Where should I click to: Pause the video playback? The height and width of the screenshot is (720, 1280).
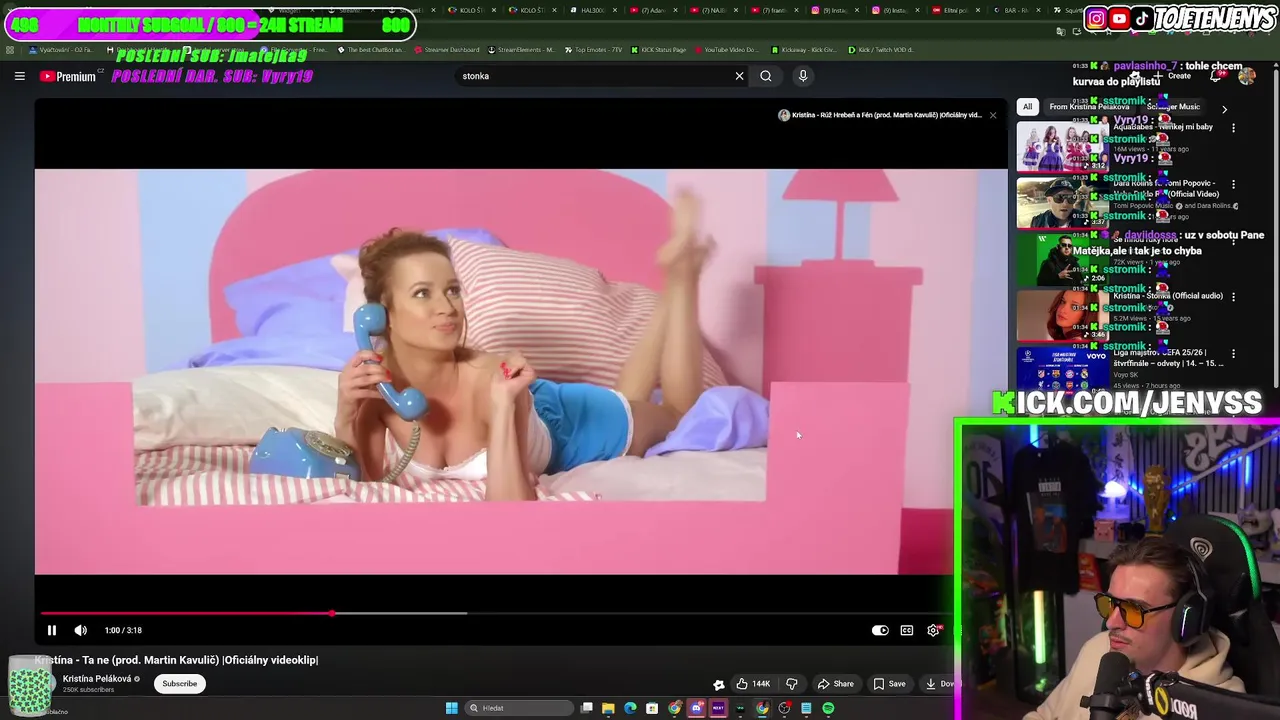pyautogui.click(x=52, y=630)
